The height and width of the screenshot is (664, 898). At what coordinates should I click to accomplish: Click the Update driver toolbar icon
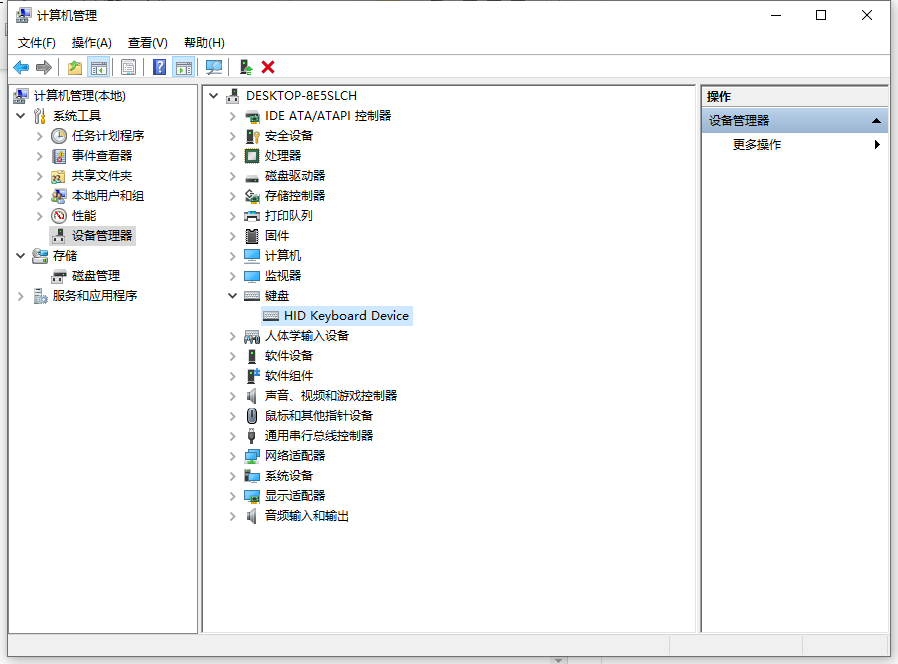click(x=245, y=67)
